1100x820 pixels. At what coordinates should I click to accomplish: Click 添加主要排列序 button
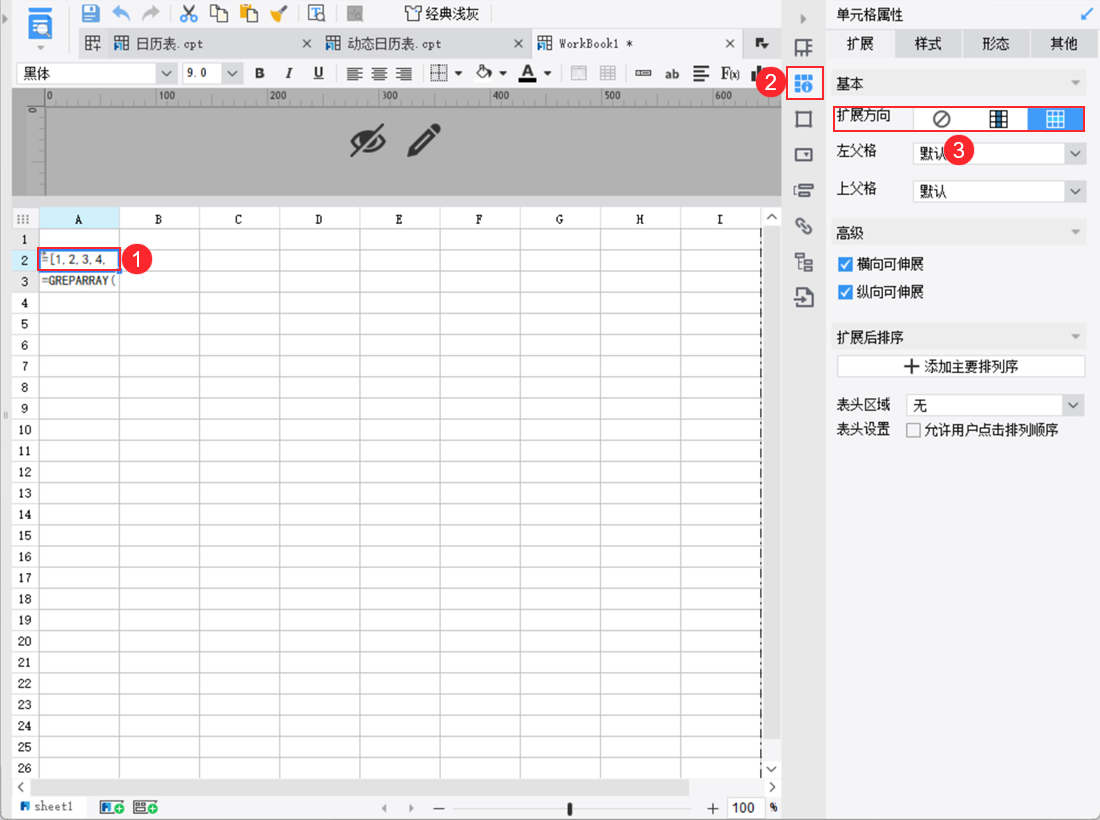(x=960, y=366)
